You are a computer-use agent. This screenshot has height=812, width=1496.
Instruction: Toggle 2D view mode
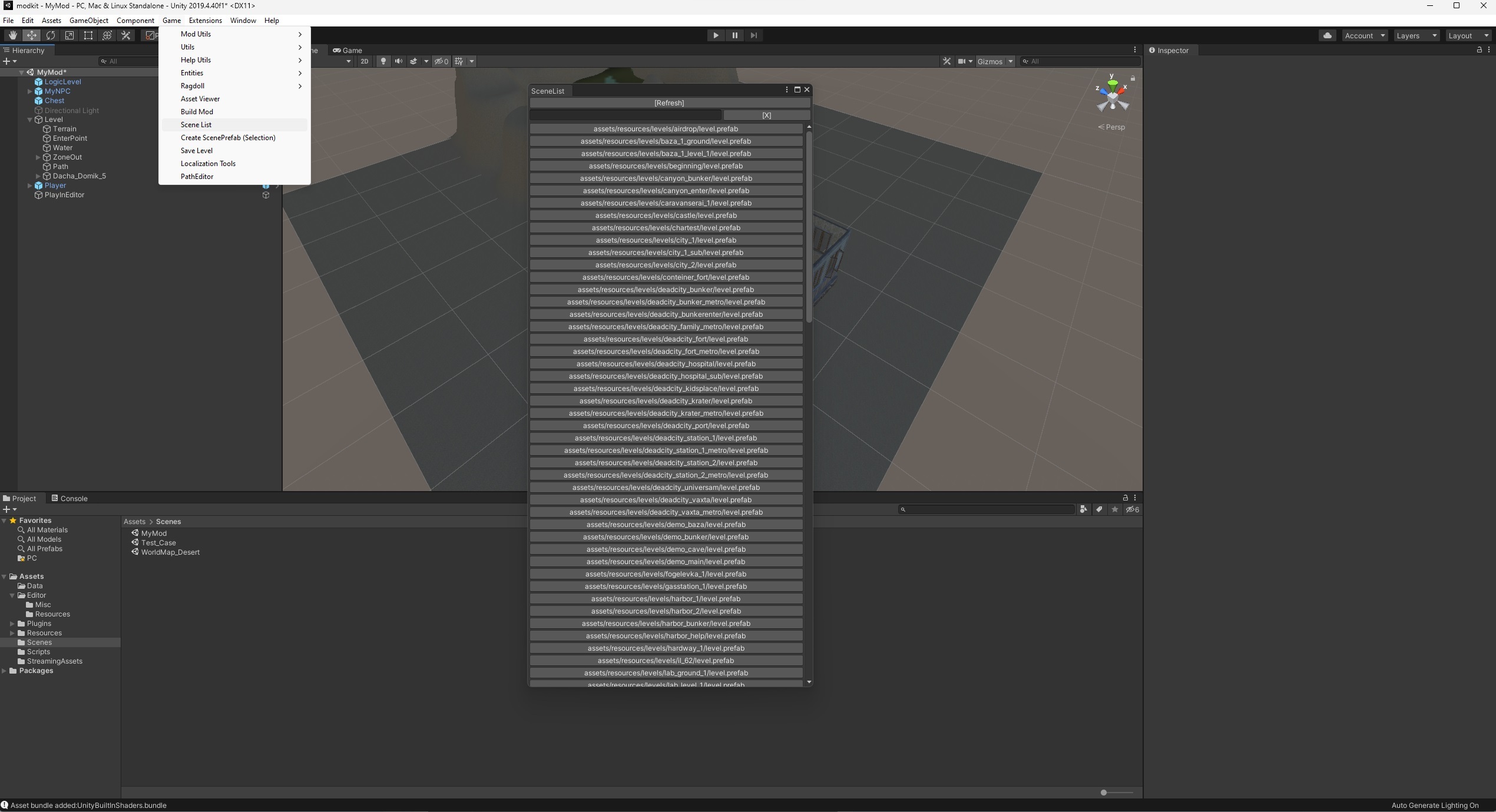(x=364, y=61)
